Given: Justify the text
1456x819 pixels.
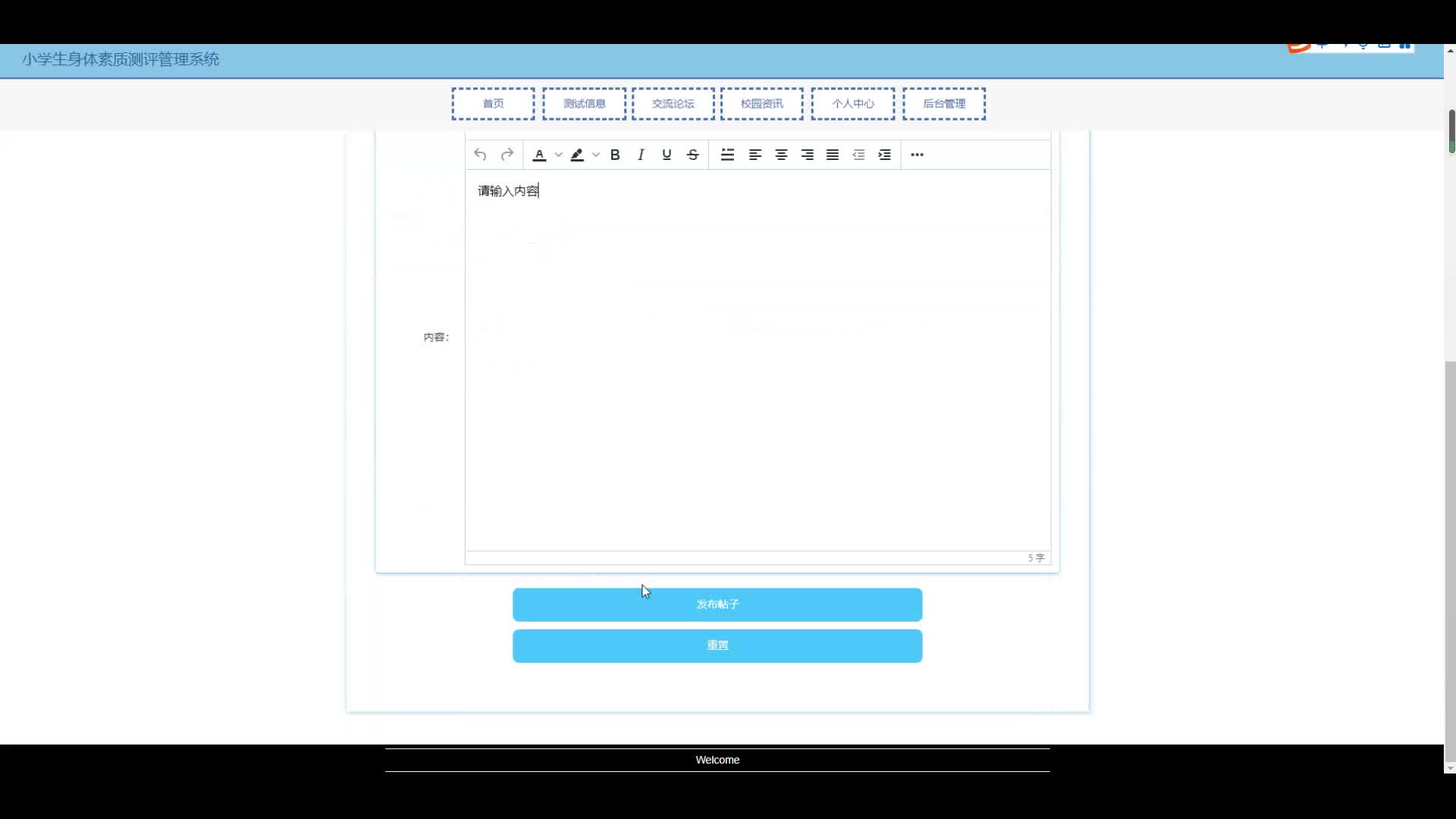Looking at the screenshot, I should click(x=833, y=155).
